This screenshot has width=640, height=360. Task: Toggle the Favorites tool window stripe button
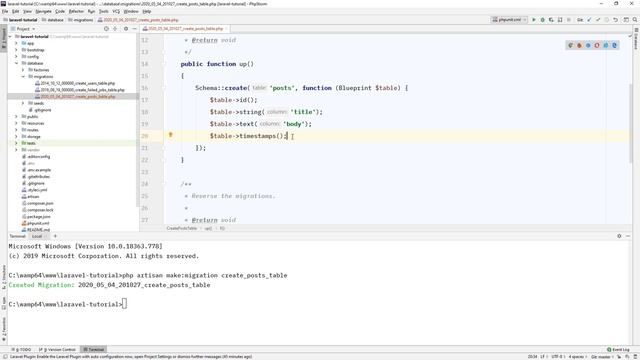click(4, 329)
